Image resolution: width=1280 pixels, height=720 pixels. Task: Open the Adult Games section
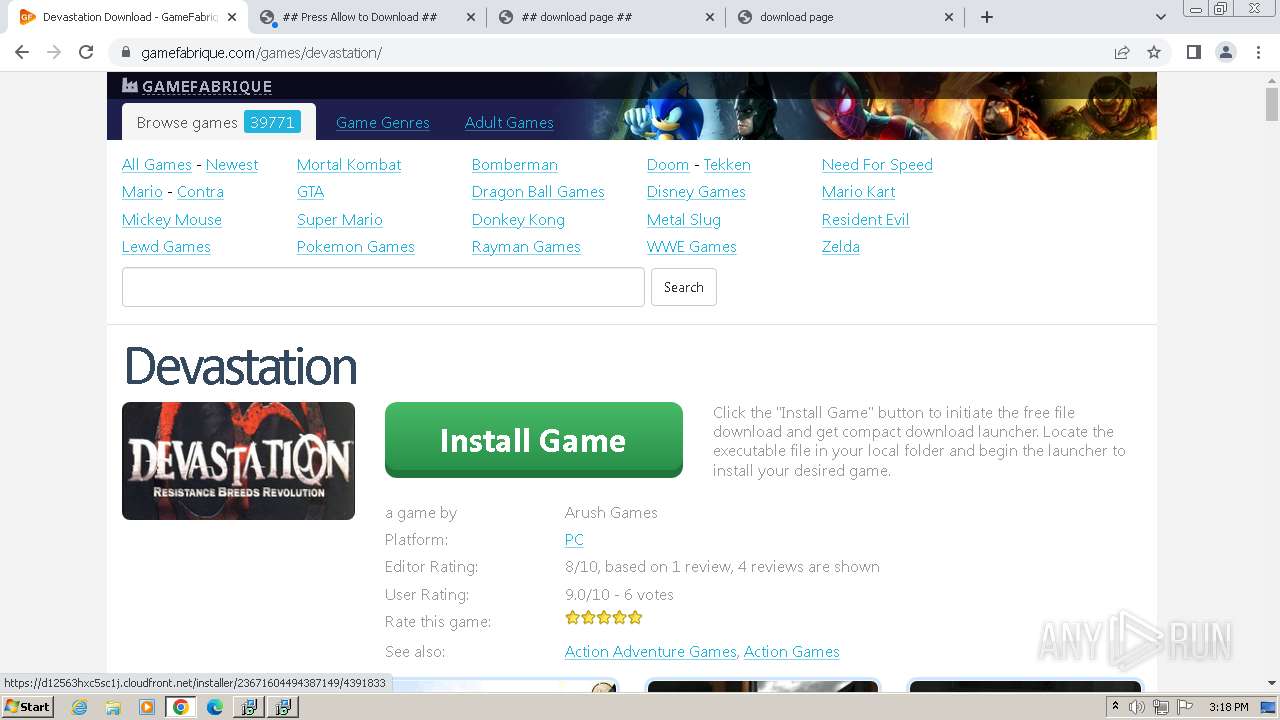(x=509, y=123)
